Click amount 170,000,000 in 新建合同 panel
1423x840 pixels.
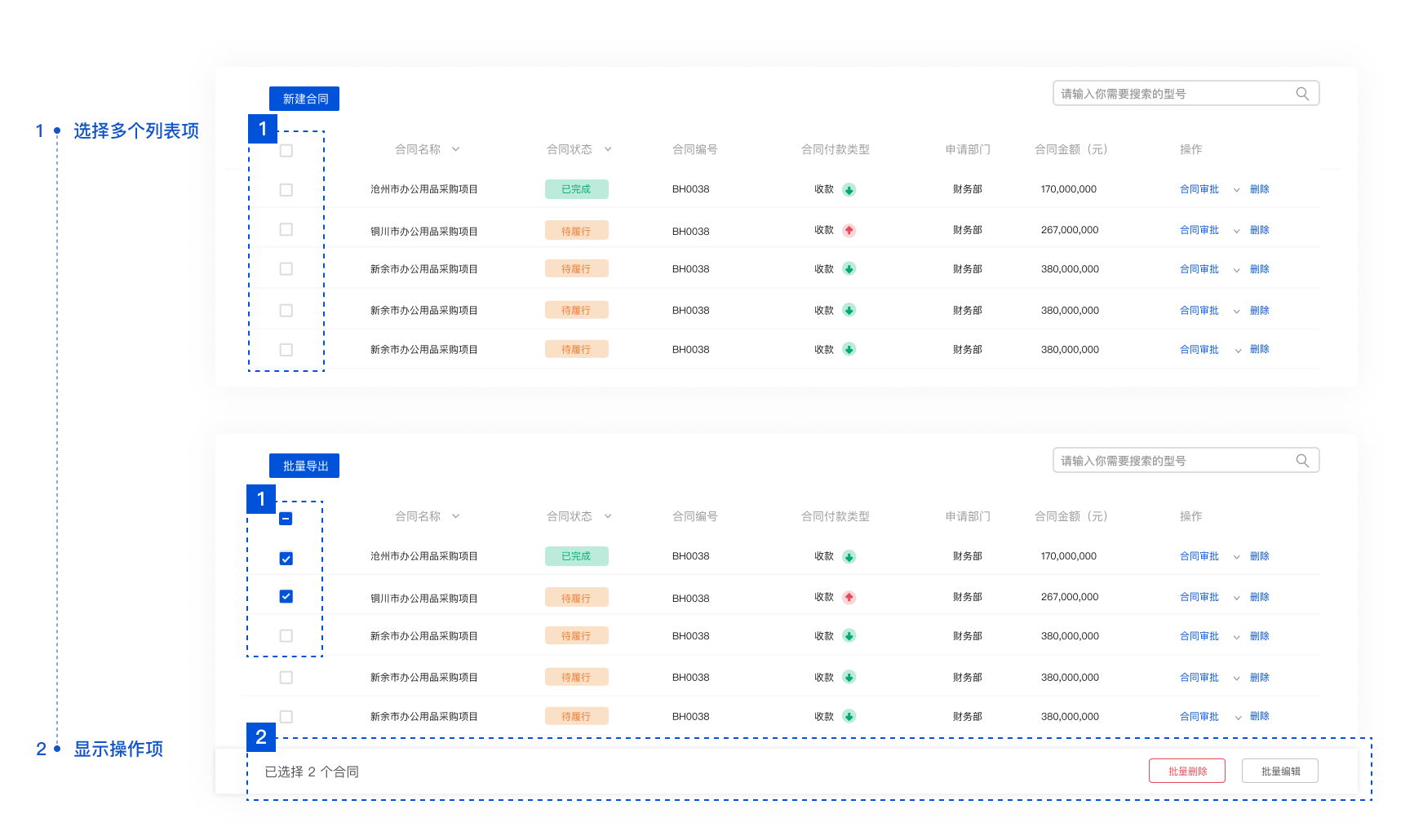[1069, 189]
